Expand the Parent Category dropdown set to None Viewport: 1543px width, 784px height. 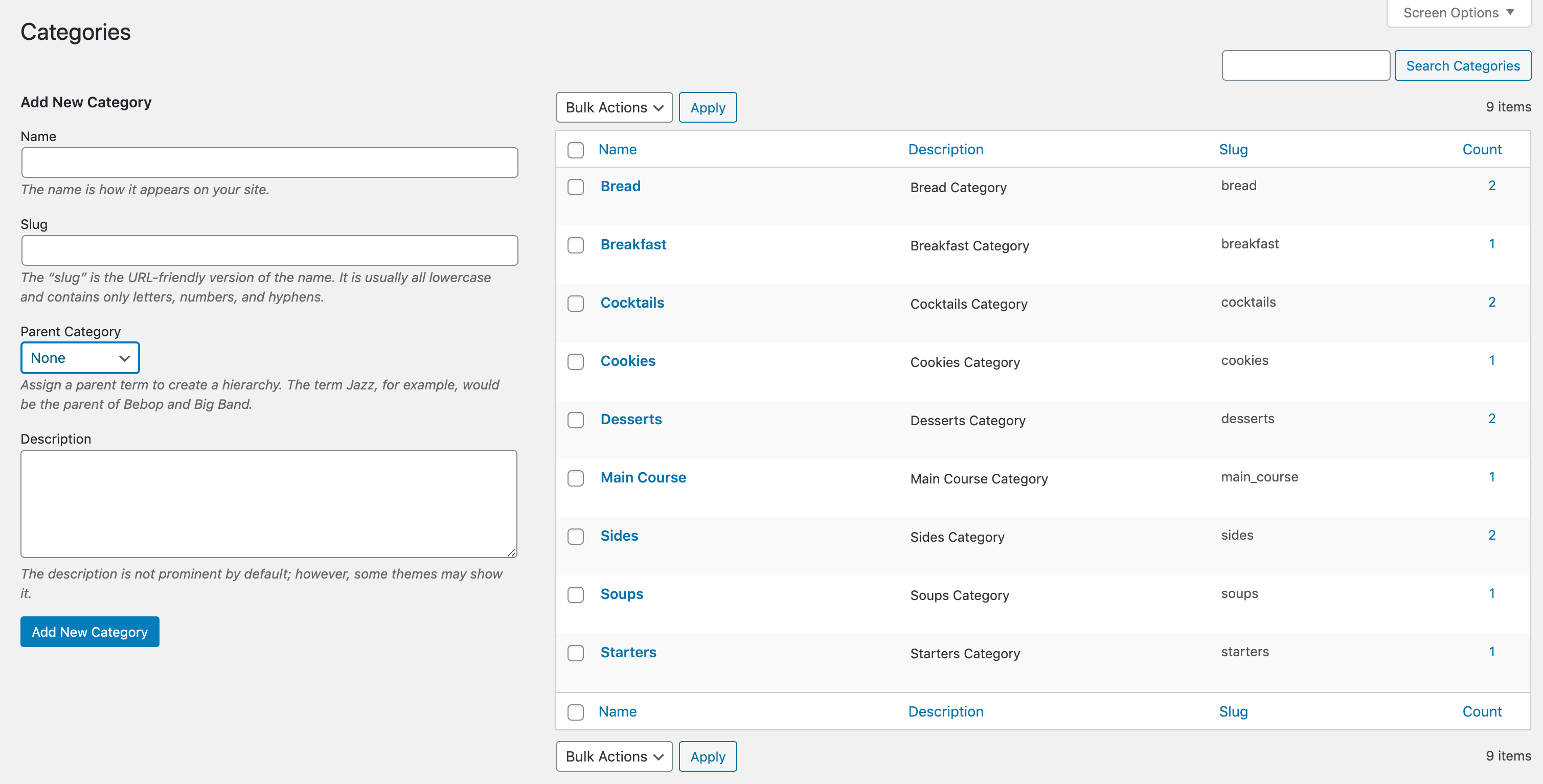(80, 358)
